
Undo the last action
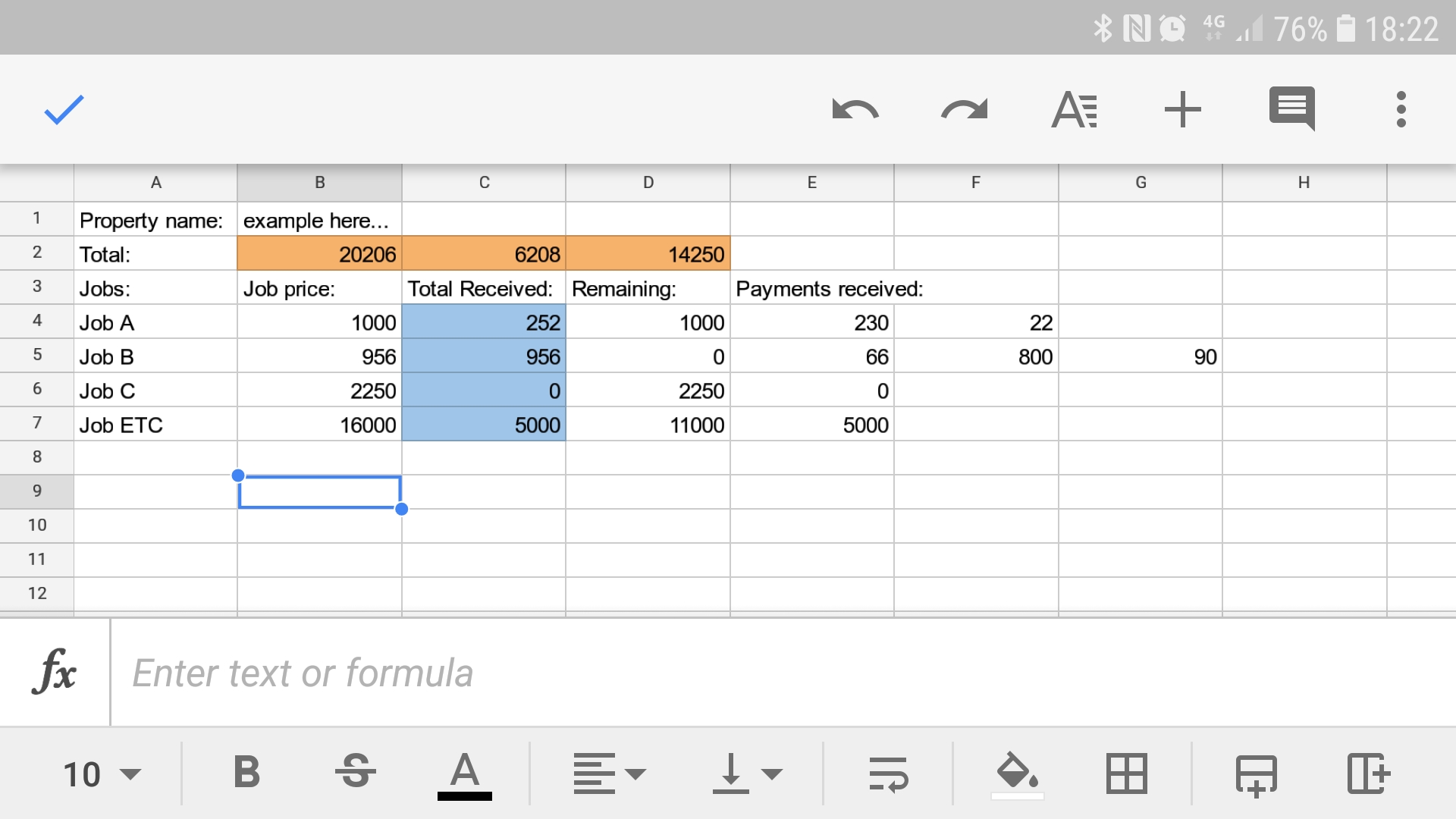pyautogui.click(x=855, y=110)
